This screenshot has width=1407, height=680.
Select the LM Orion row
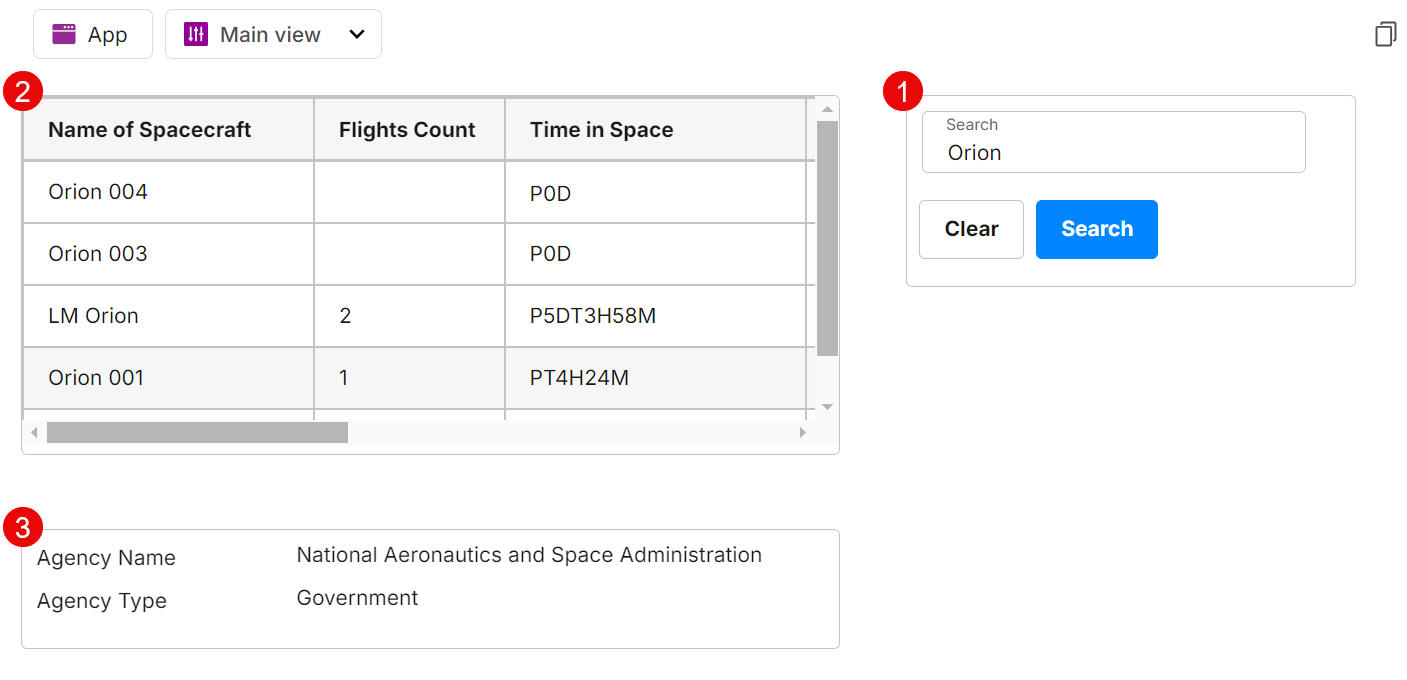[x=94, y=316]
